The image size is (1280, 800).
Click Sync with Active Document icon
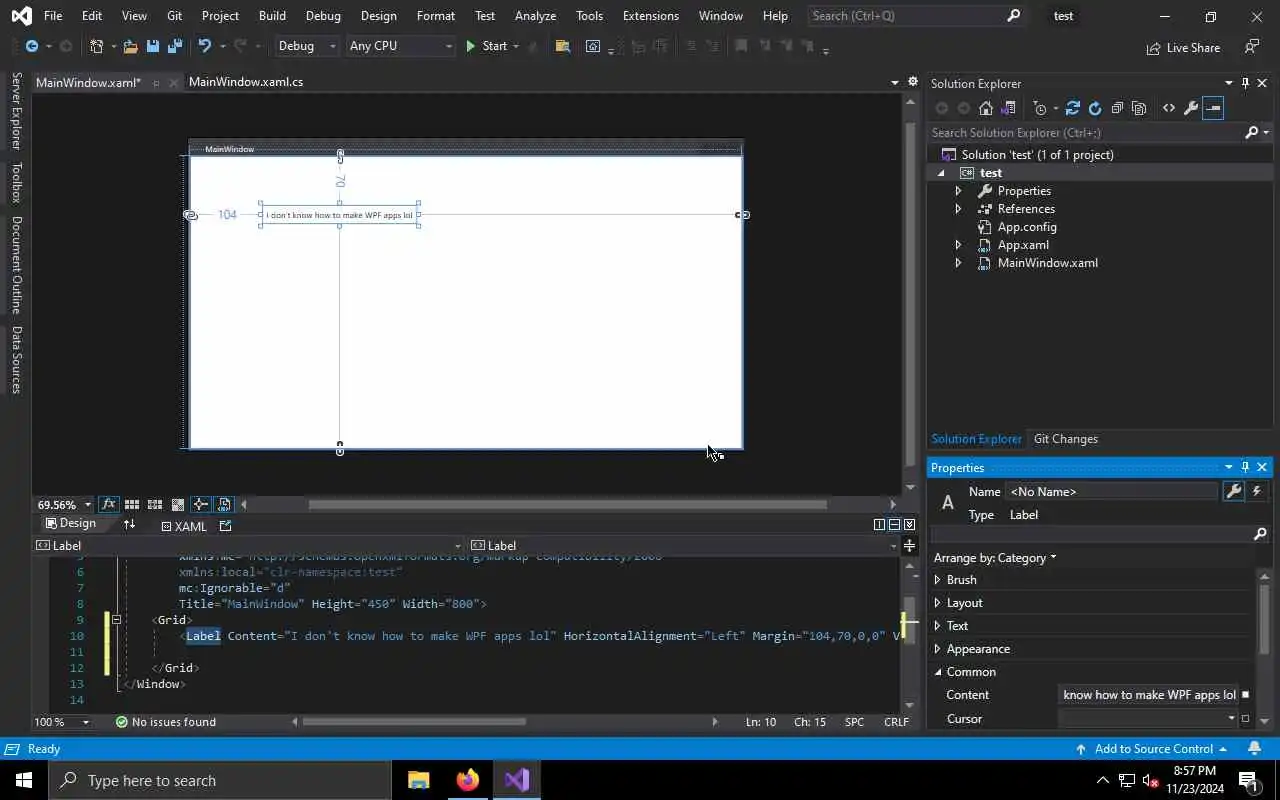point(1073,108)
